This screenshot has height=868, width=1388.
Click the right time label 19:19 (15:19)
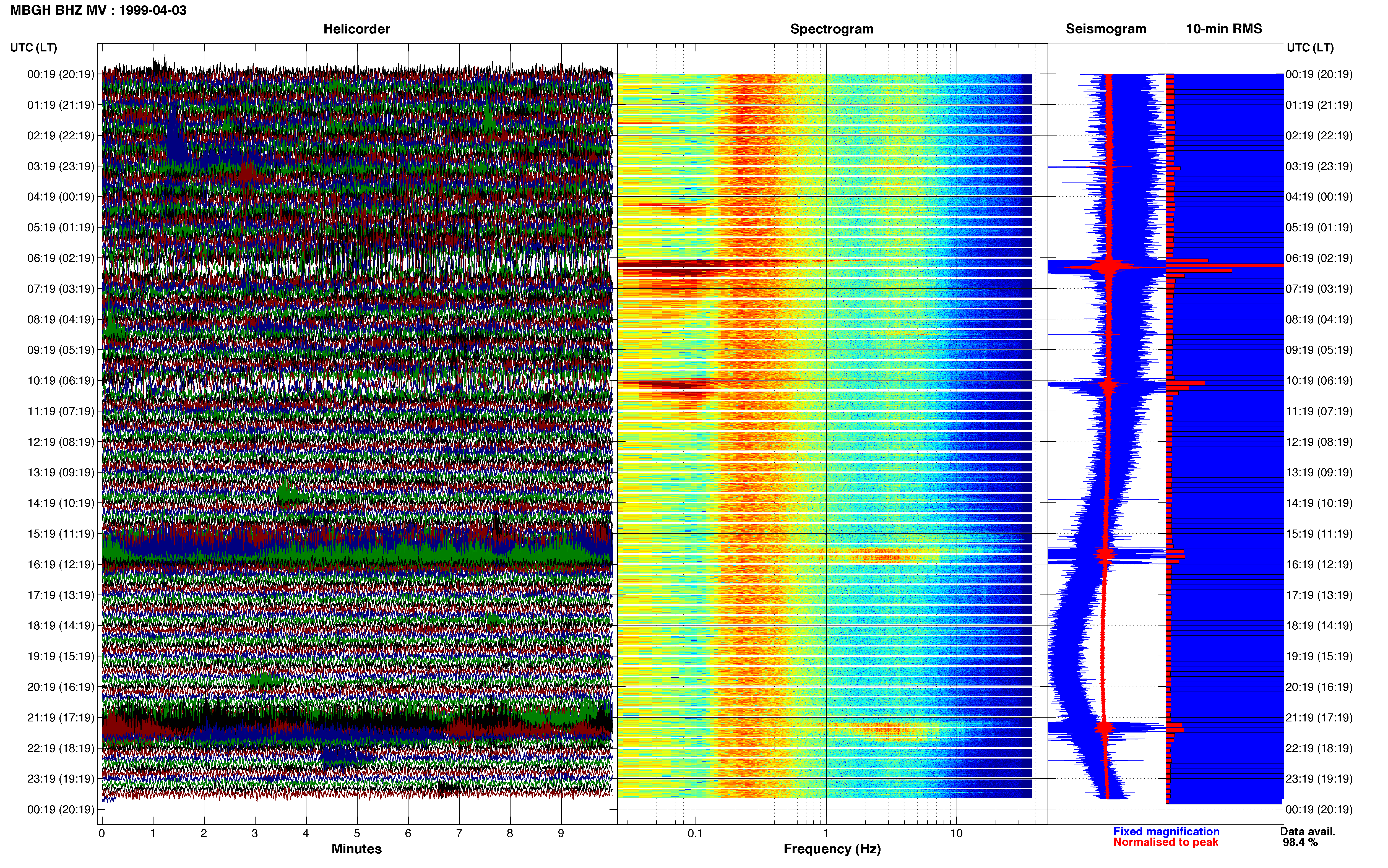[1319, 656]
